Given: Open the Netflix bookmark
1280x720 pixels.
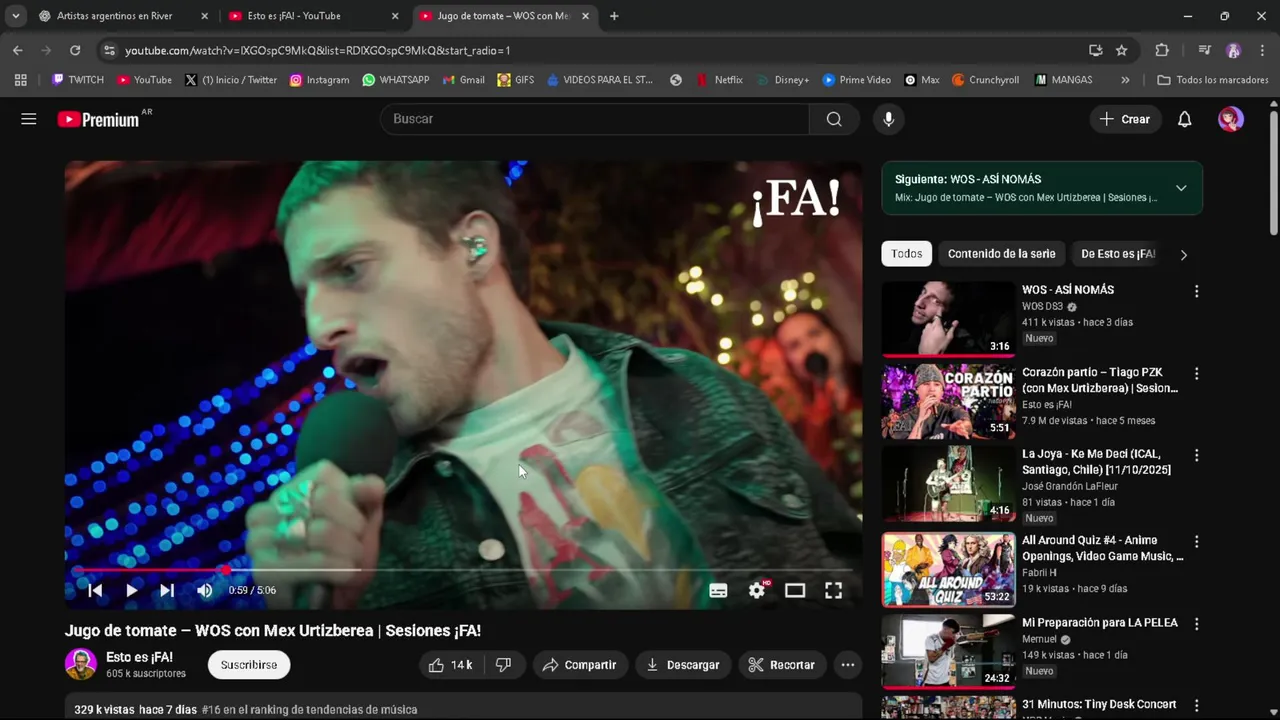Looking at the screenshot, I should point(719,80).
